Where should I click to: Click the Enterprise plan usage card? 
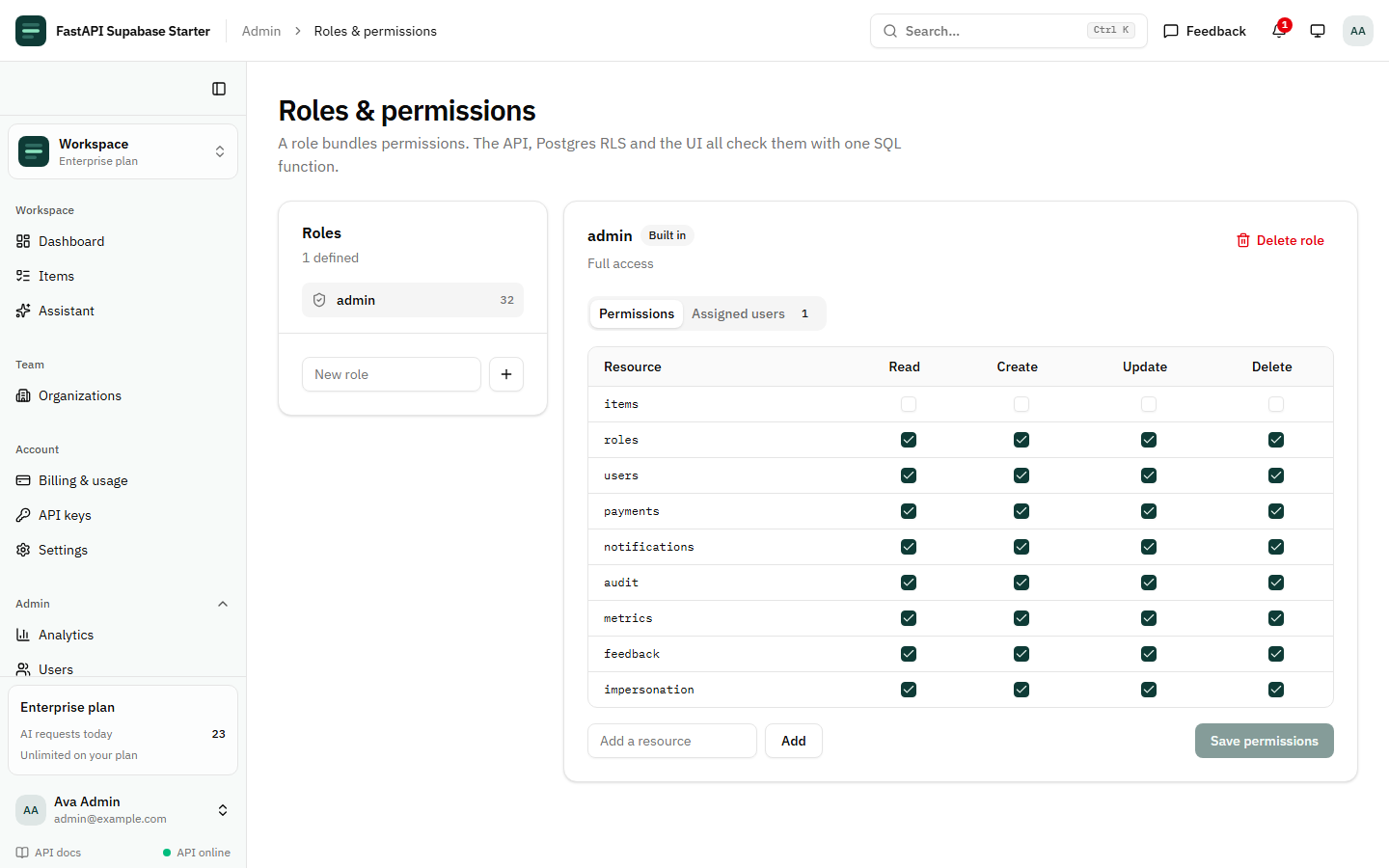tap(123, 730)
